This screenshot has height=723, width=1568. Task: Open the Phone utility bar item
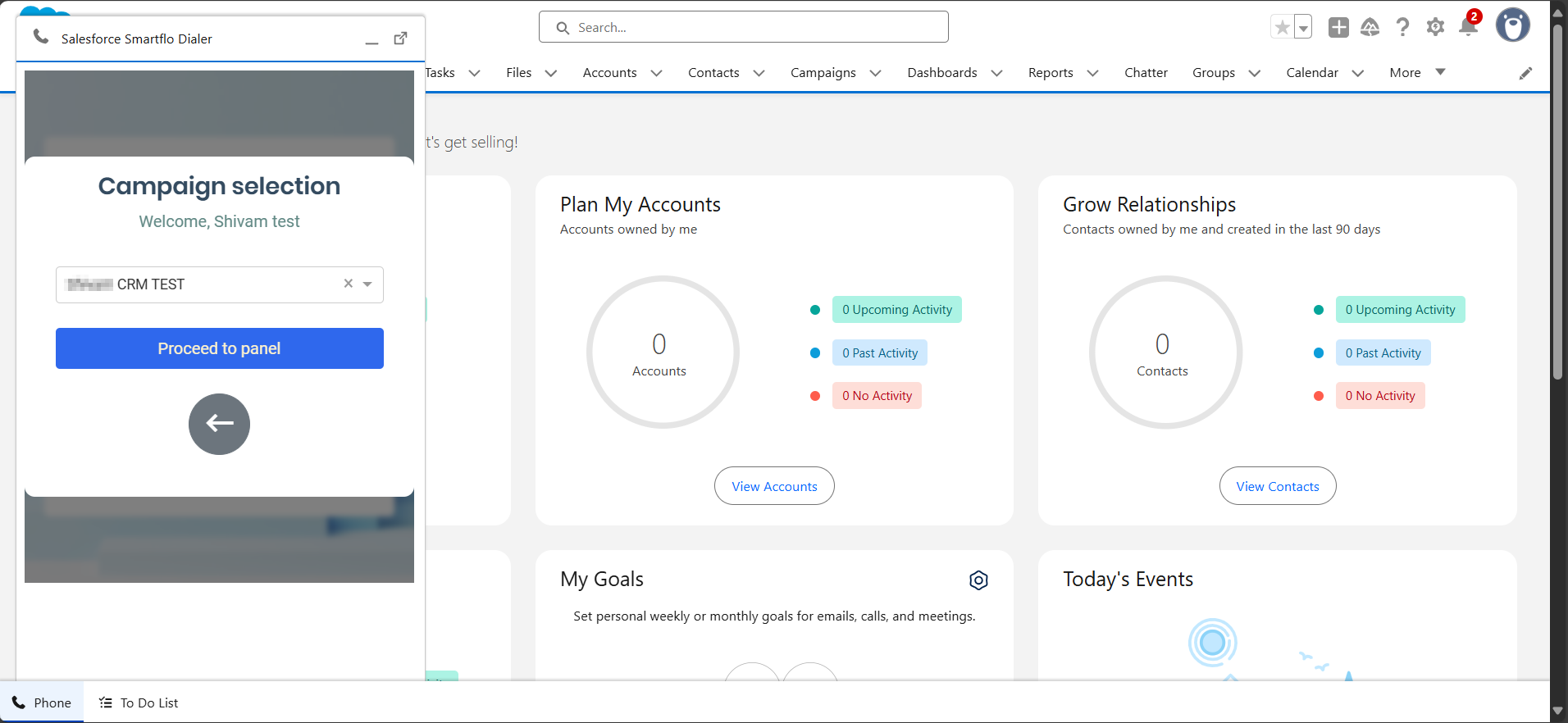click(42, 703)
